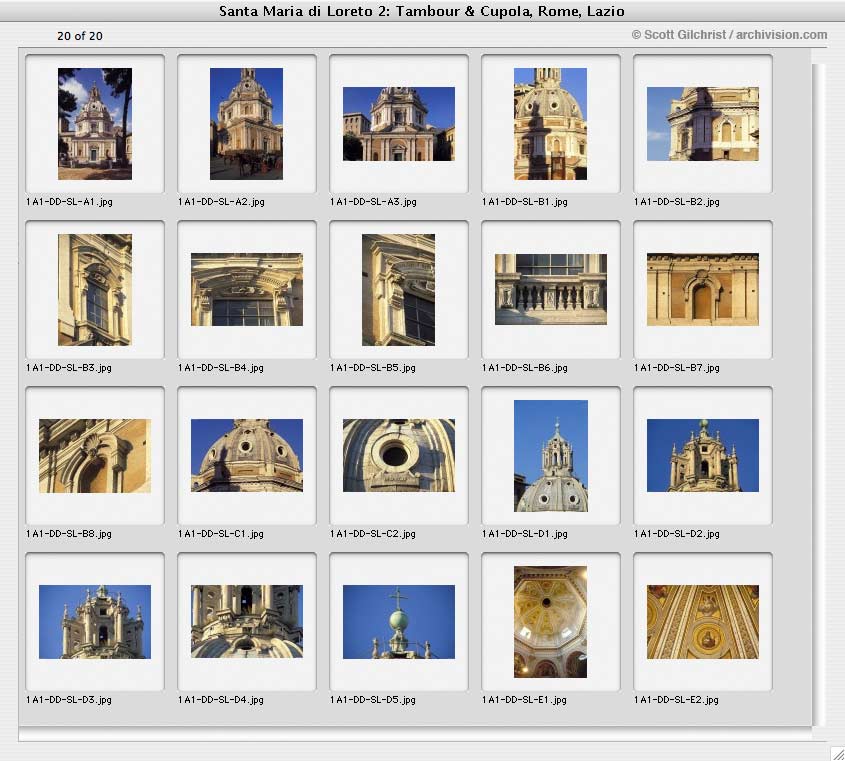Open fresco detail thumbnail 1A1-DD-SL-E2.jpg
This screenshot has width=845, height=761.
pos(703,622)
